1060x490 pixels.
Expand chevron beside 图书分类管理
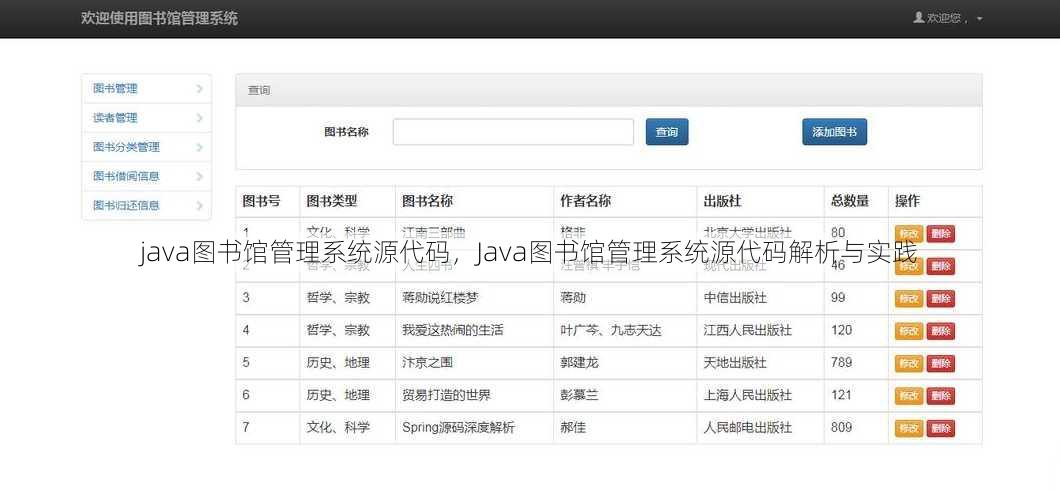199,147
